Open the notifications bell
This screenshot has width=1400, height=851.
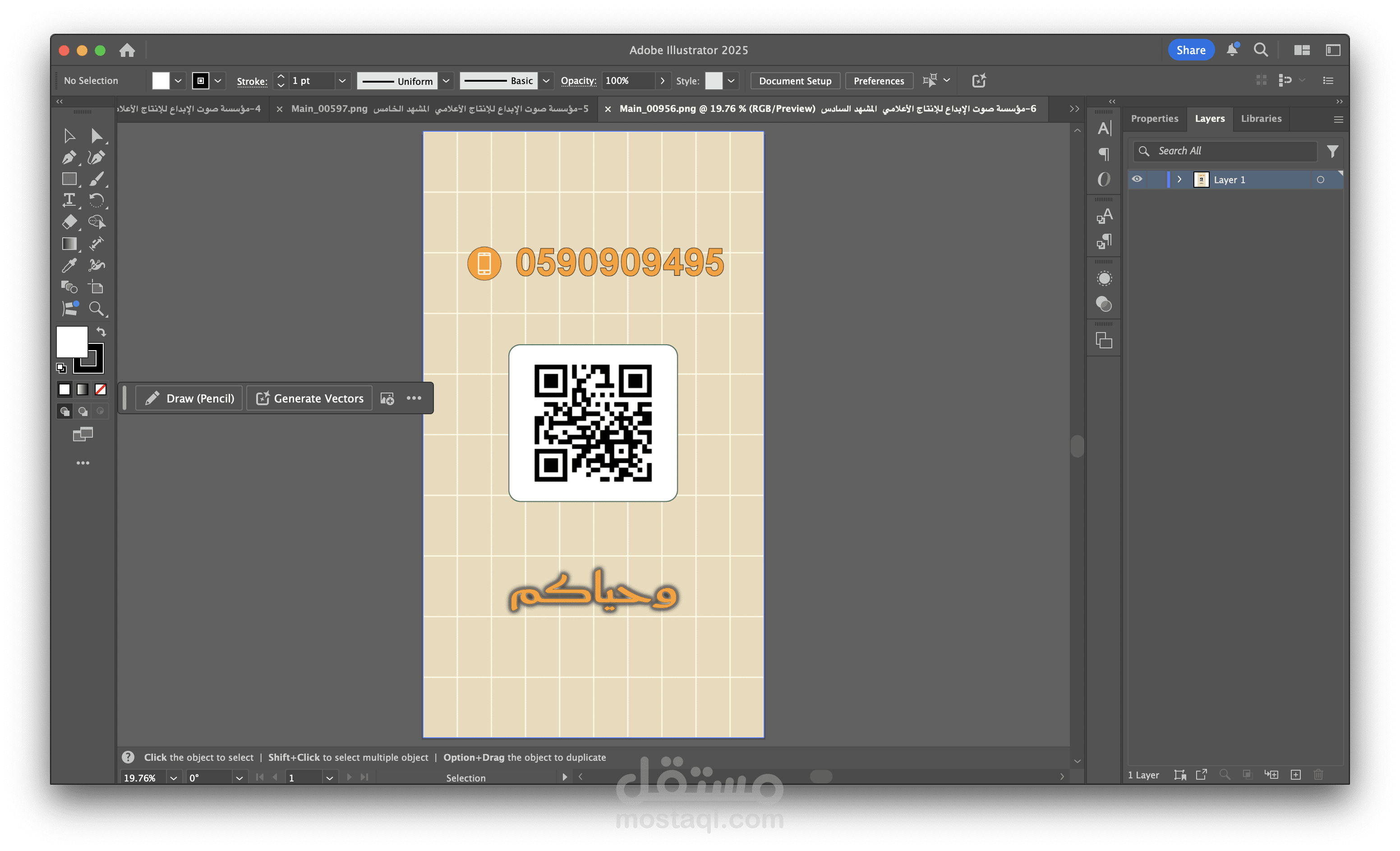click(x=1231, y=50)
